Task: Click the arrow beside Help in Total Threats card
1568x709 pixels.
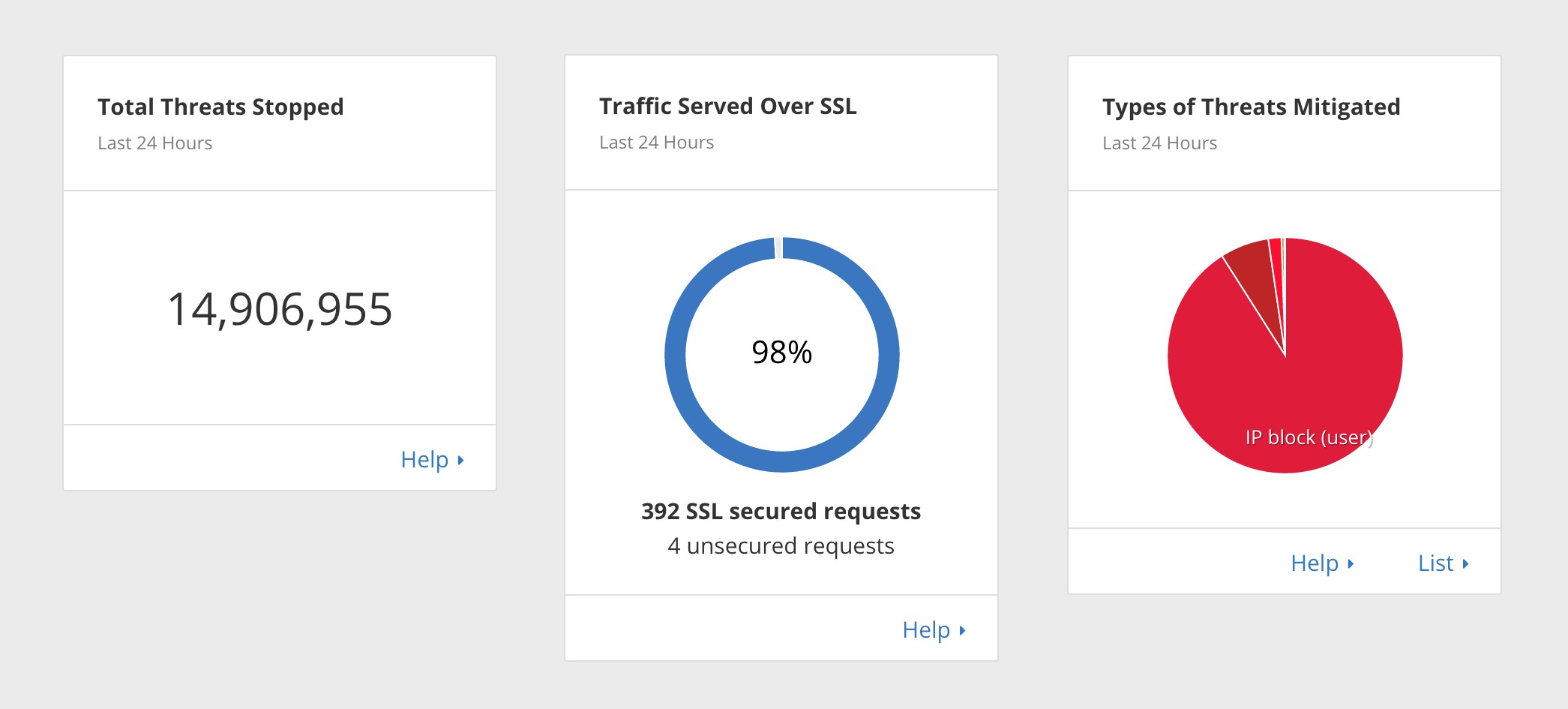Action: pyautogui.click(x=460, y=460)
